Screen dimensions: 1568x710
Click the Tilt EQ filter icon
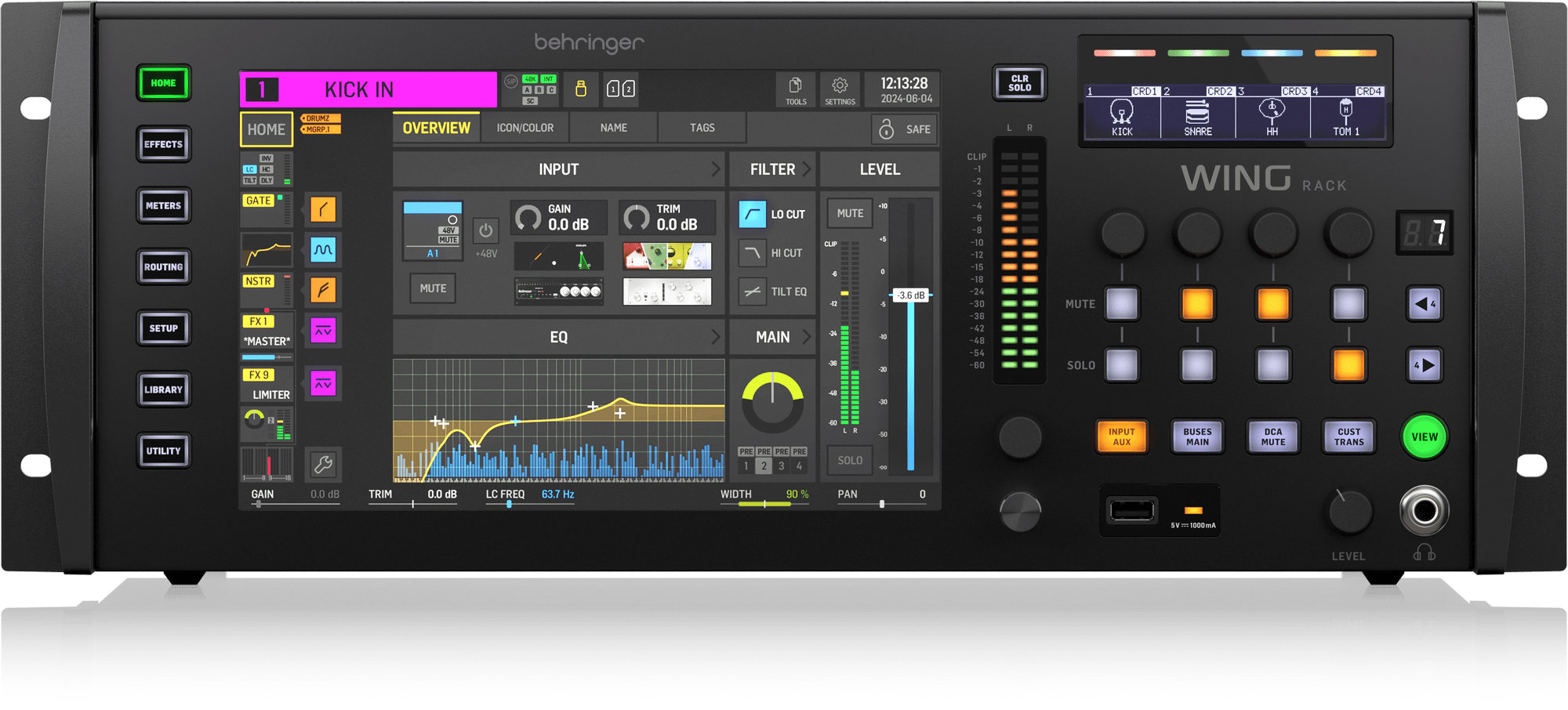(752, 292)
